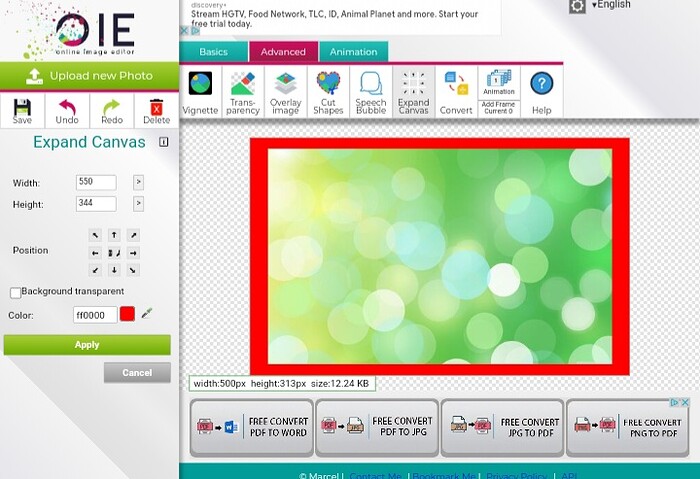Open the Convert tool
The height and width of the screenshot is (479, 700).
coord(456,92)
